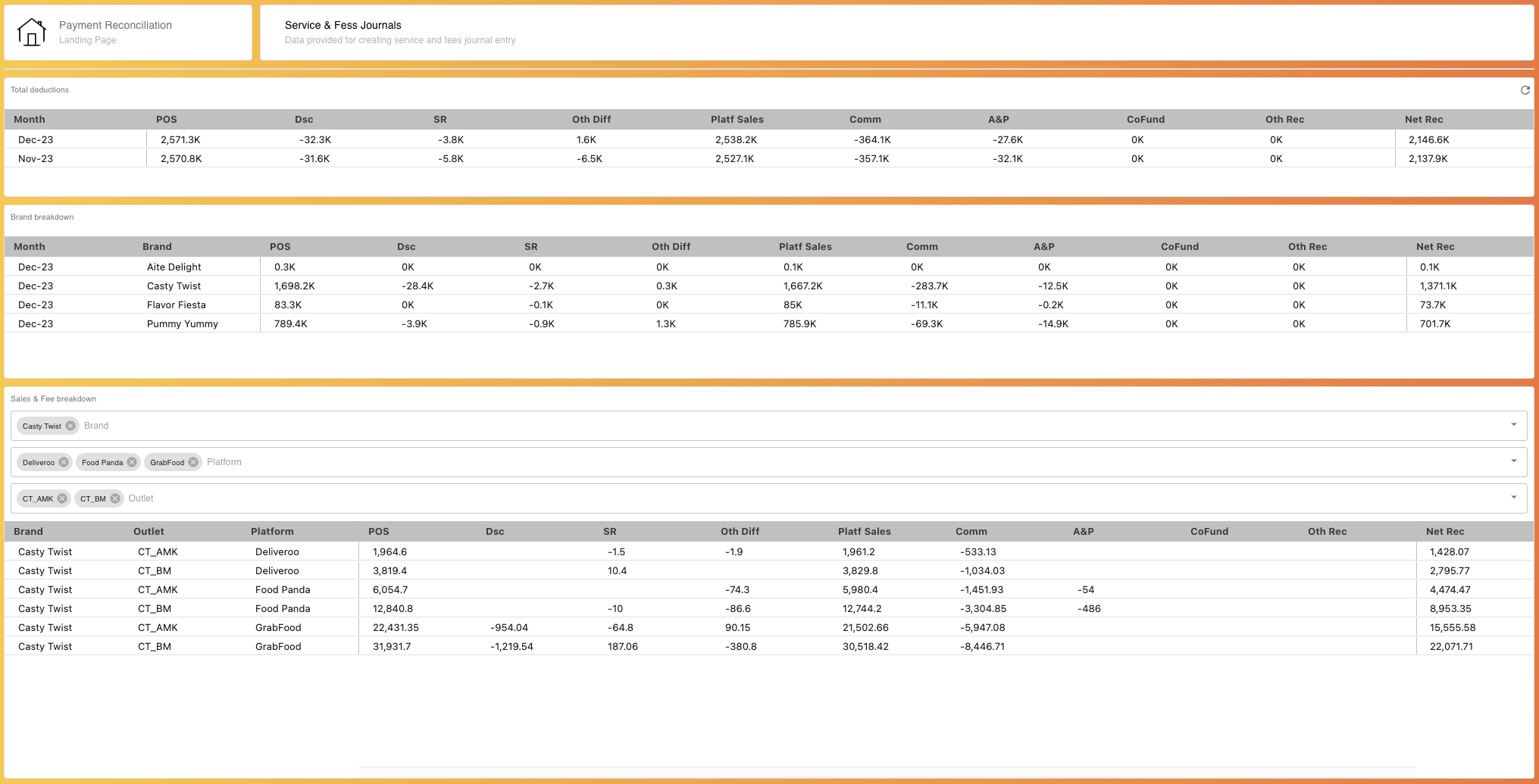1539x784 pixels.
Task: Click Net Rec value 701.7K
Action: tap(1434, 323)
